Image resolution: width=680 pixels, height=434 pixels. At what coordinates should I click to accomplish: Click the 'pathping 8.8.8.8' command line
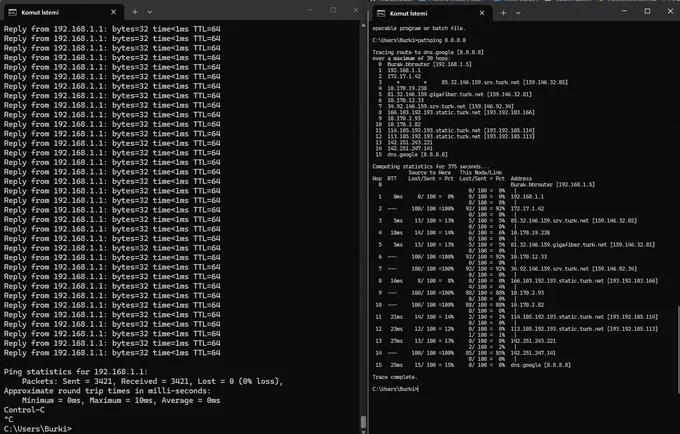point(419,40)
